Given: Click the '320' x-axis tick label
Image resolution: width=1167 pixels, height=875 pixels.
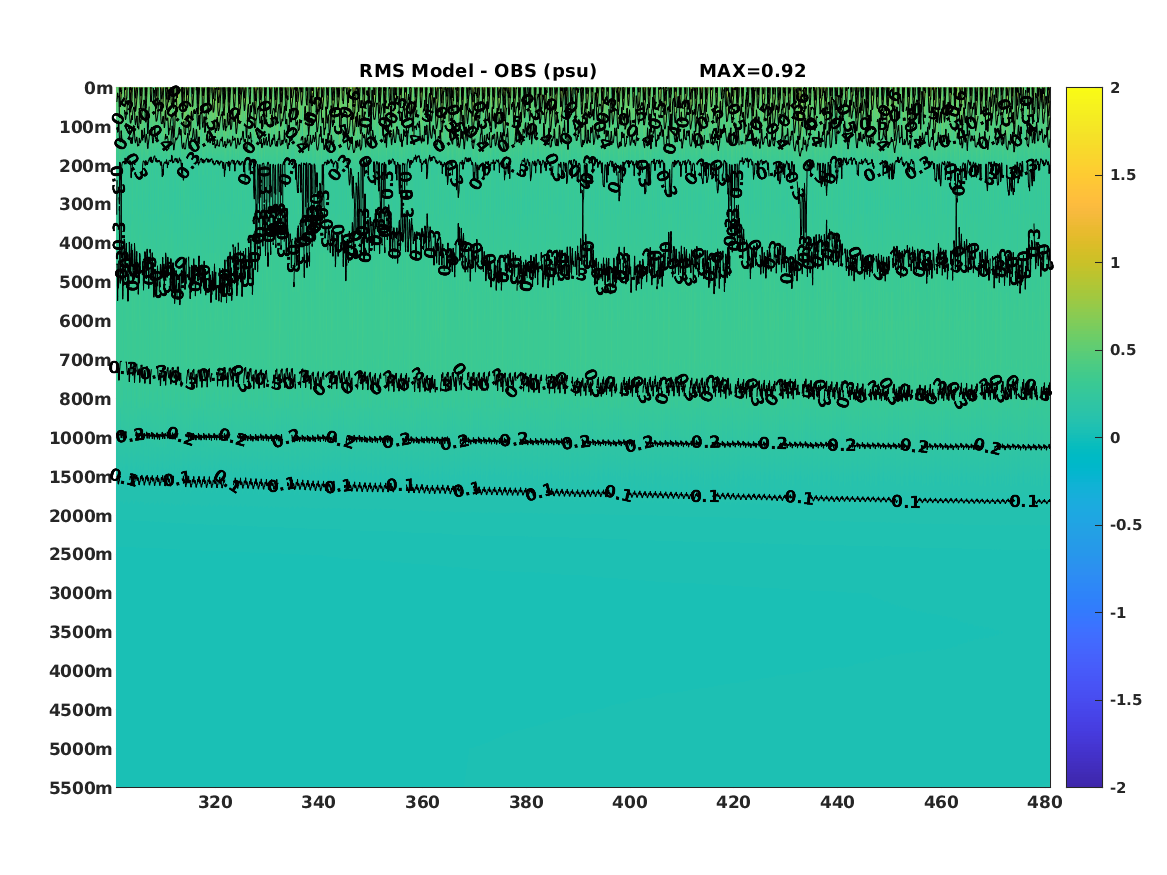Looking at the screenshot, I should click(215, 802).
